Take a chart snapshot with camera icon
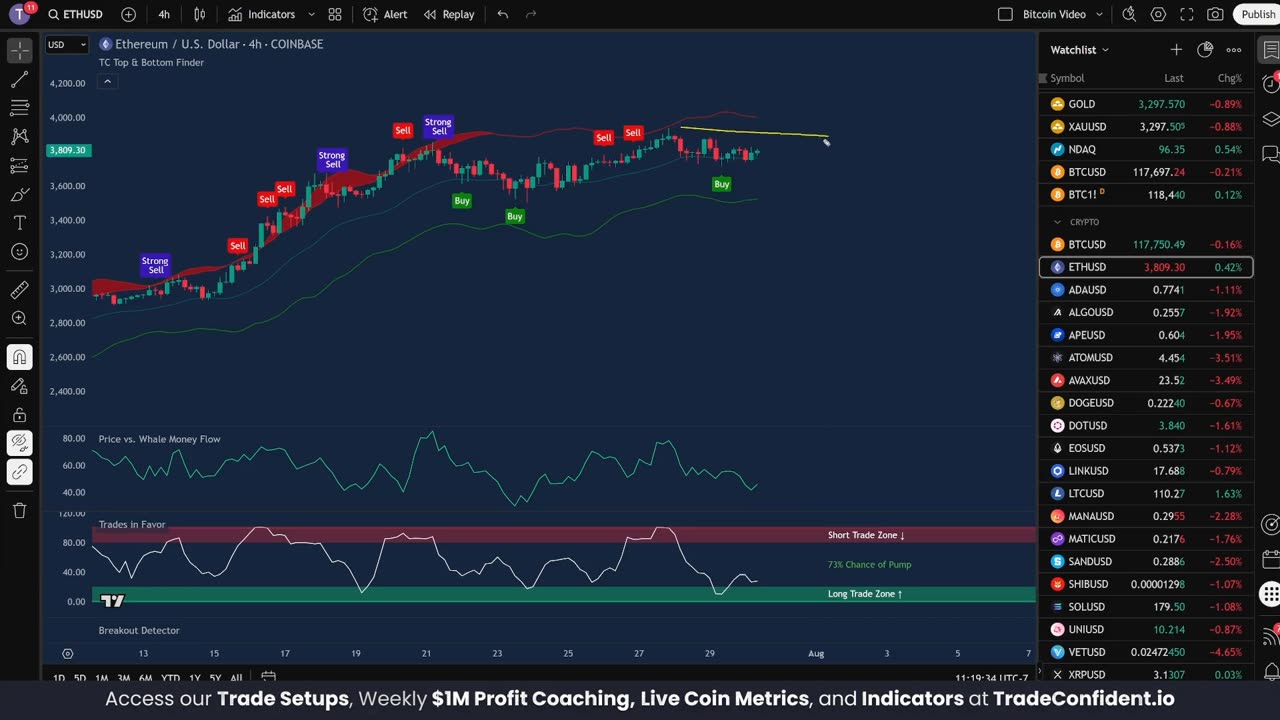This screenshot has height=720, width=1280. [x=1215, y=15]
